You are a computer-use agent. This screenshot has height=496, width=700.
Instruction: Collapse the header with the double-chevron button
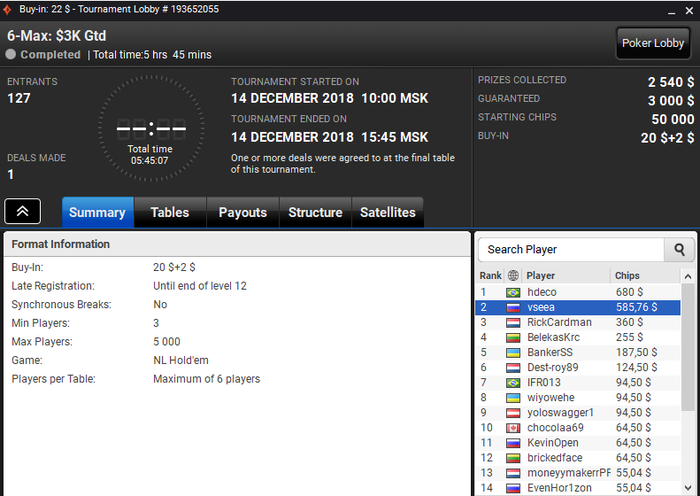tap(22, 211)
